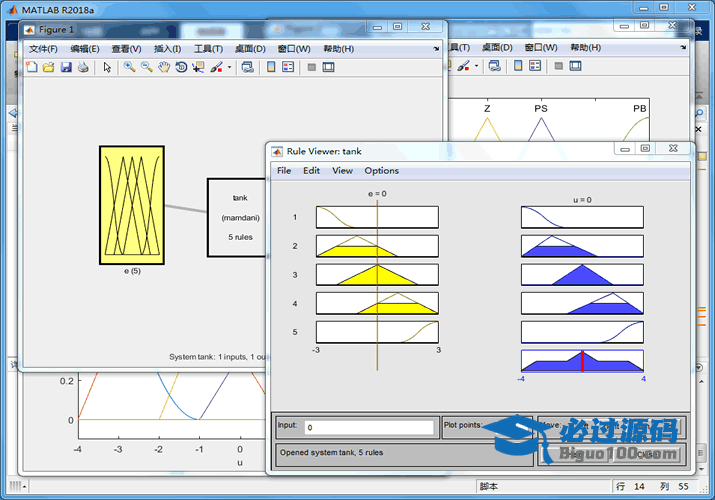Open 帮助(H) menu in the background figure window
This screenshot has width=715, height=500.
click(585, 47)
